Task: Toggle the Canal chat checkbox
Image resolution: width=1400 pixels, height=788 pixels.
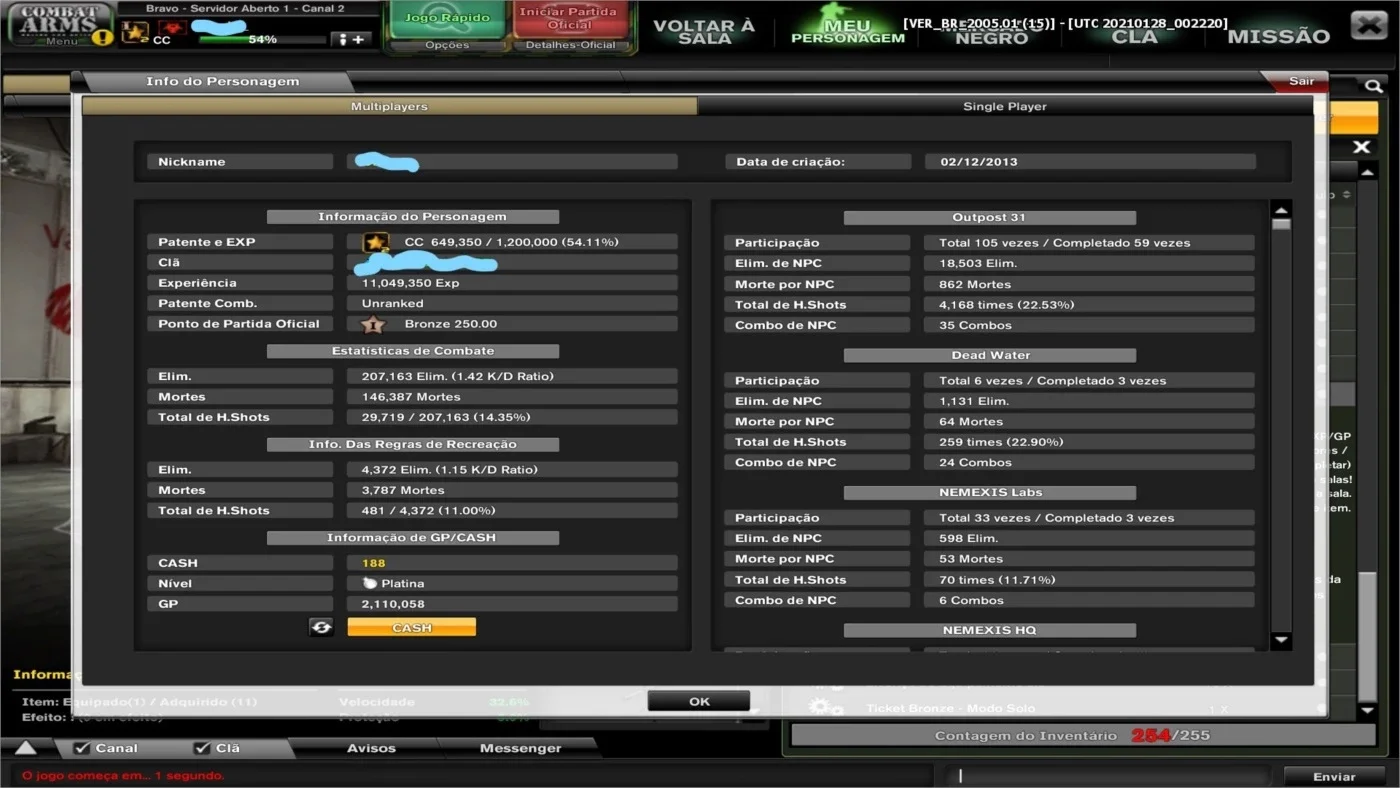Action: point(82,748)
